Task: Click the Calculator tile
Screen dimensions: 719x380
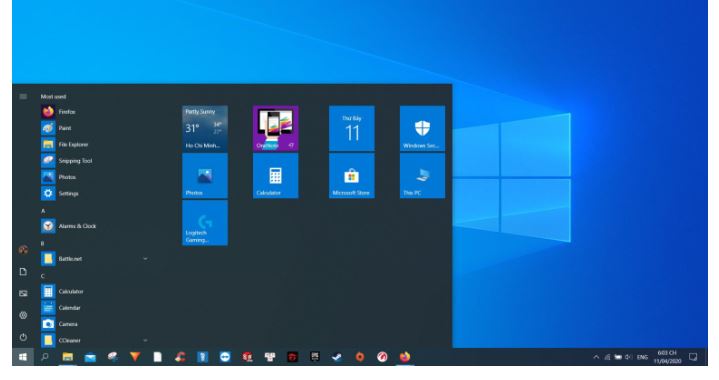Action: [x=276, y=176]
